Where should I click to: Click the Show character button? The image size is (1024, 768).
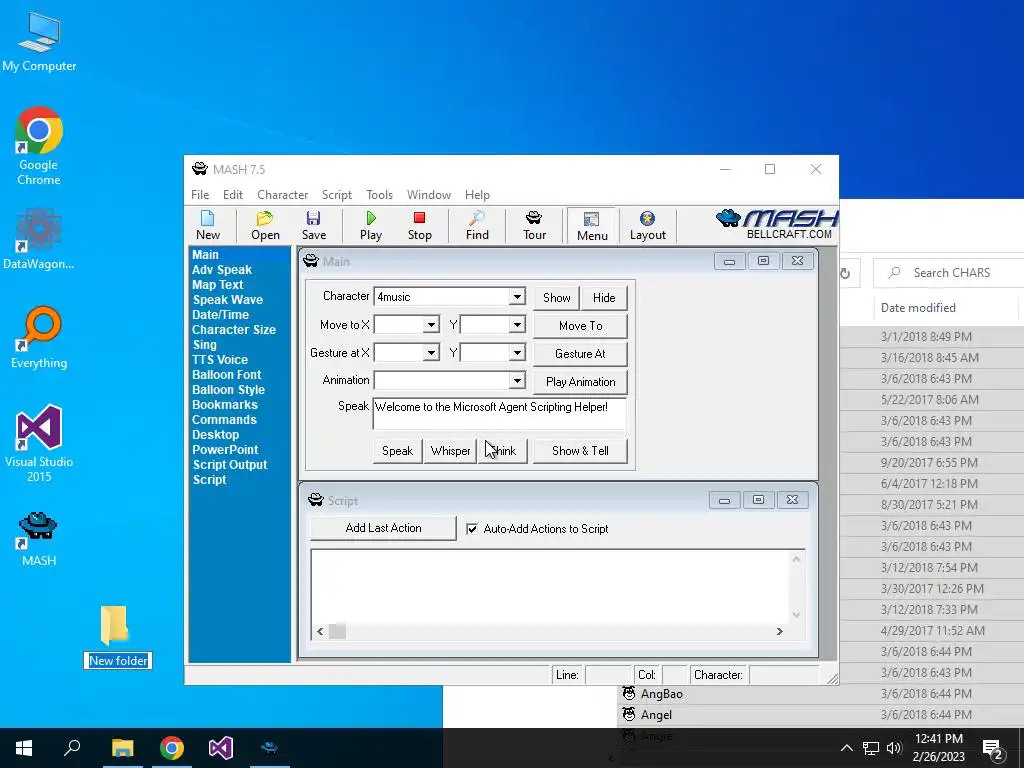(x=556, y=298)
